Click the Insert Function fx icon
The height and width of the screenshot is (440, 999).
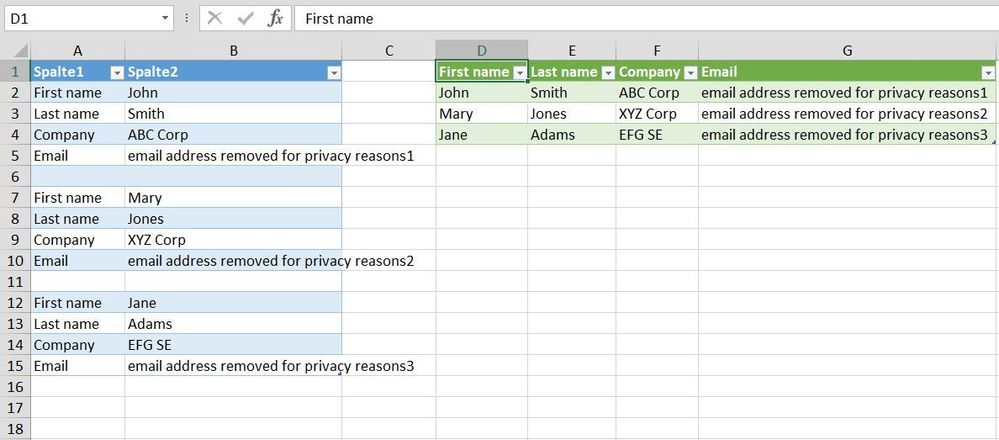point(276,18)
